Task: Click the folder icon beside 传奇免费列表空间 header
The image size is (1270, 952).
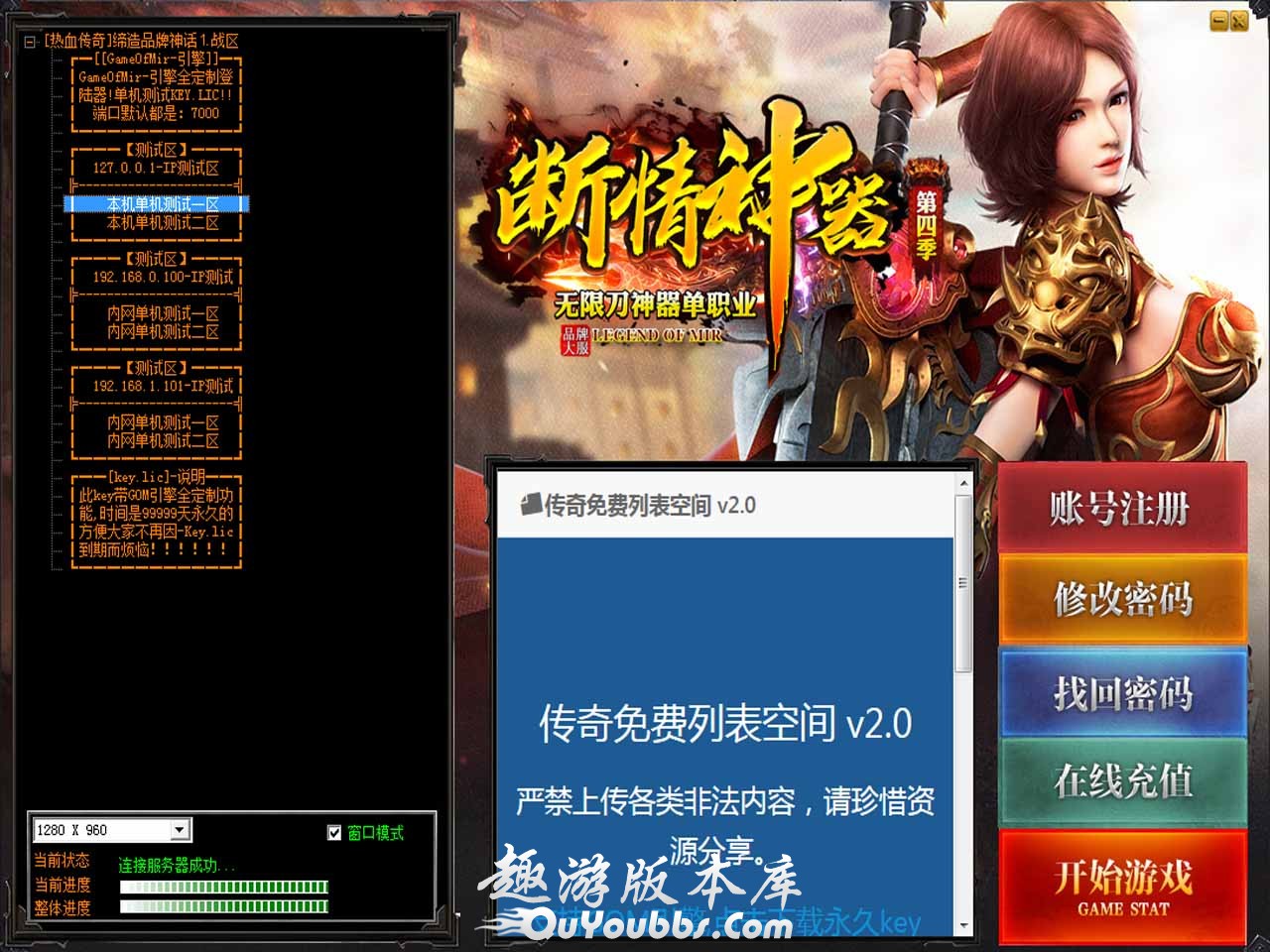Action: [x=531, y=504]
